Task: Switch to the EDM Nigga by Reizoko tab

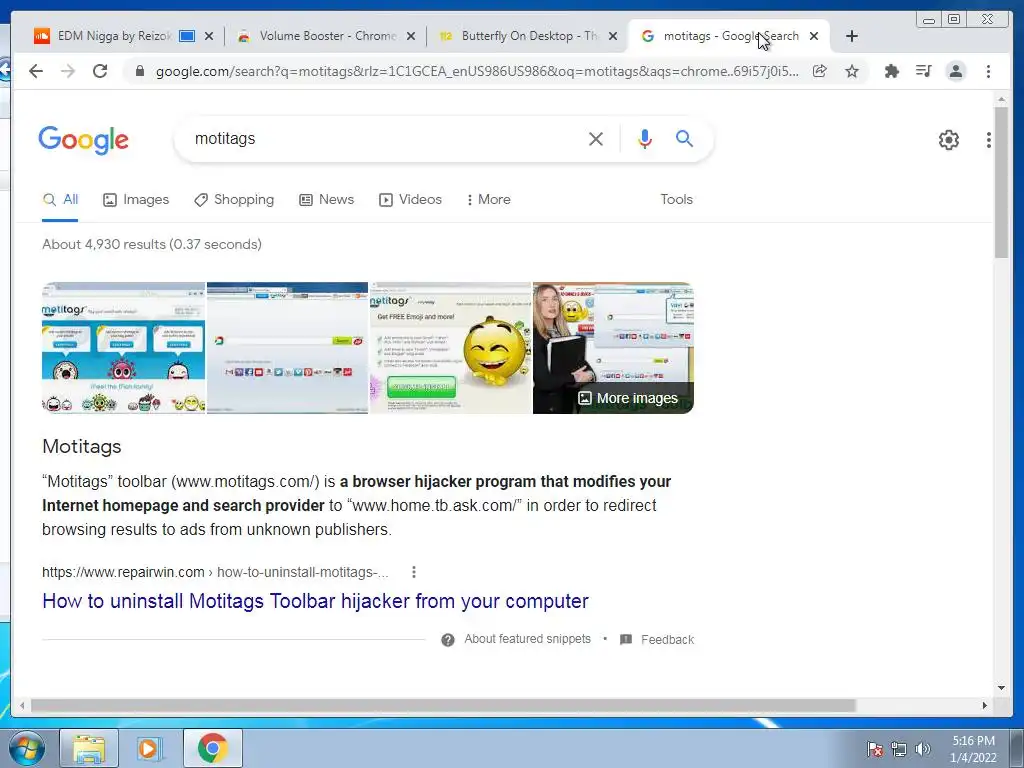Action: pyautogui.click(x=114, y=36)
